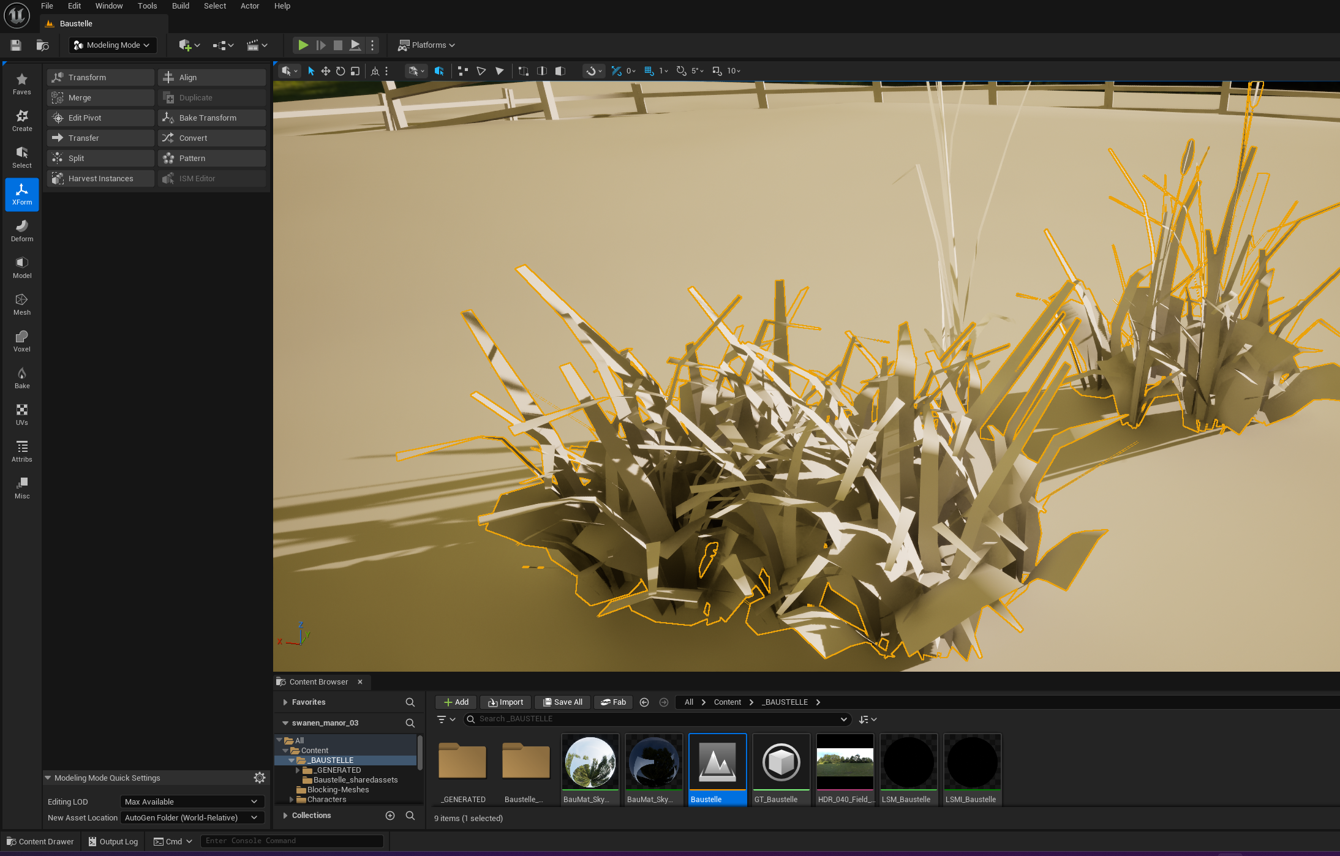Switch to the Content Browser tab

point(318,682)
